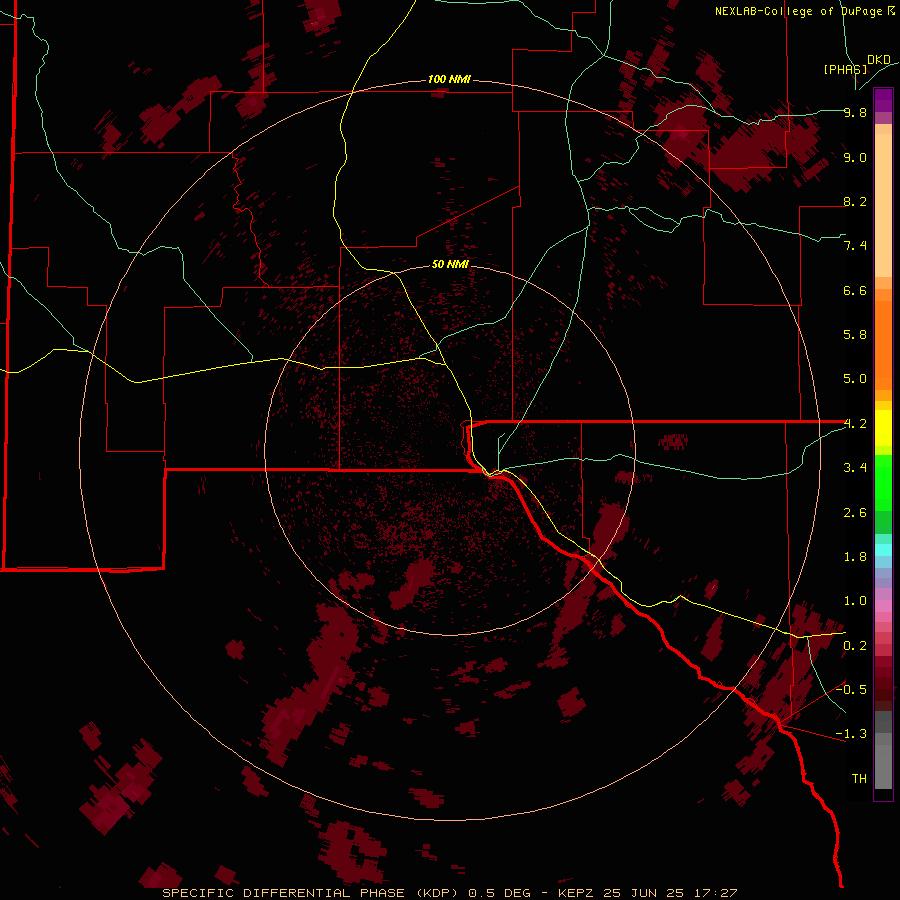Click the DKD label above the color scale
This screenshot has width=900, height=900.
coord(879,60)
